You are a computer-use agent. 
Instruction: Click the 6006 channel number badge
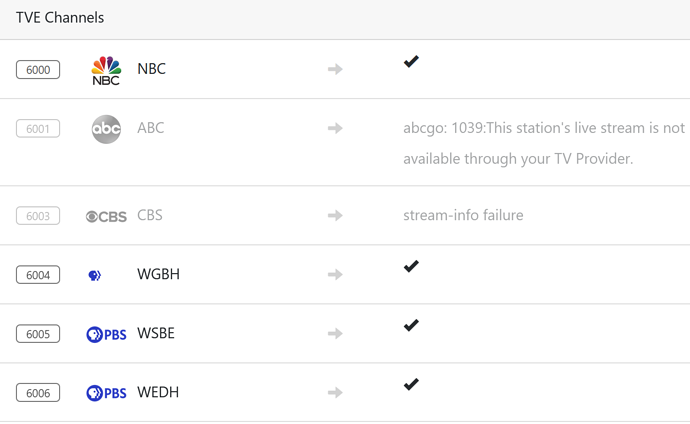point(38,393)
